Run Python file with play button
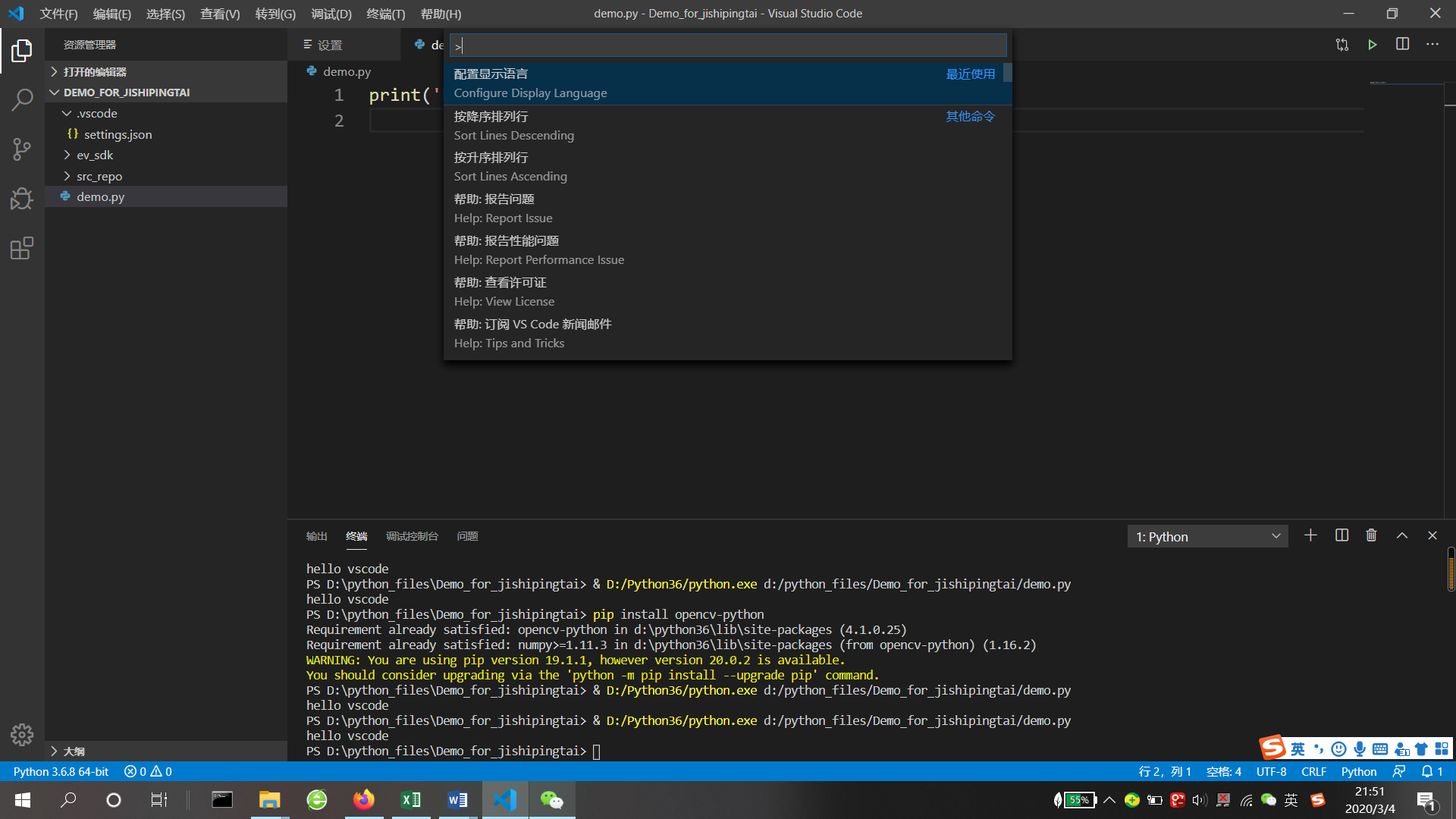Image resolution: width=1456 pixels, height=819 pixels. tap(1372, 45)
